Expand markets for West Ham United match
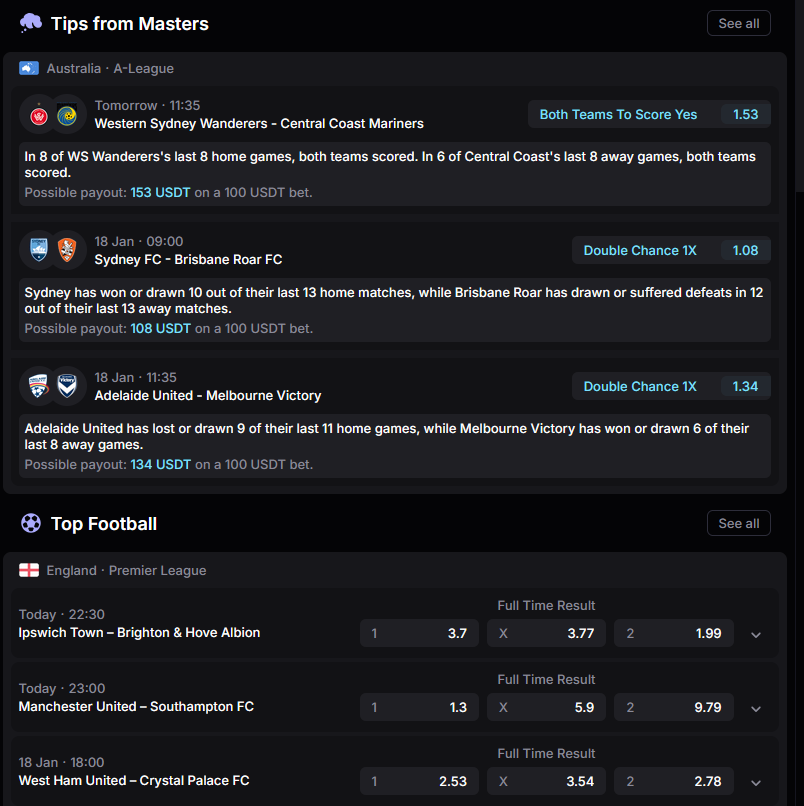The width and height of the screenshot is (804, 806). (x=756, y=782)
